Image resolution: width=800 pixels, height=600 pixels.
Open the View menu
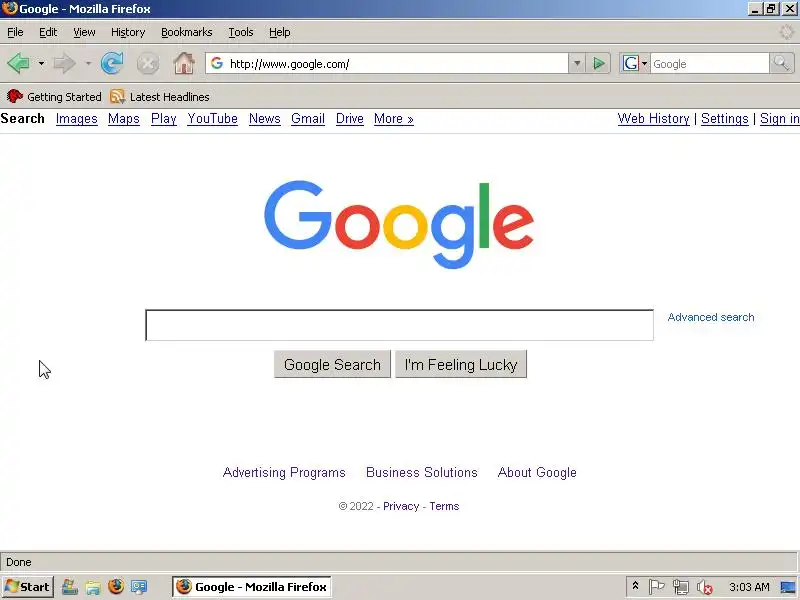pos(84,32)
